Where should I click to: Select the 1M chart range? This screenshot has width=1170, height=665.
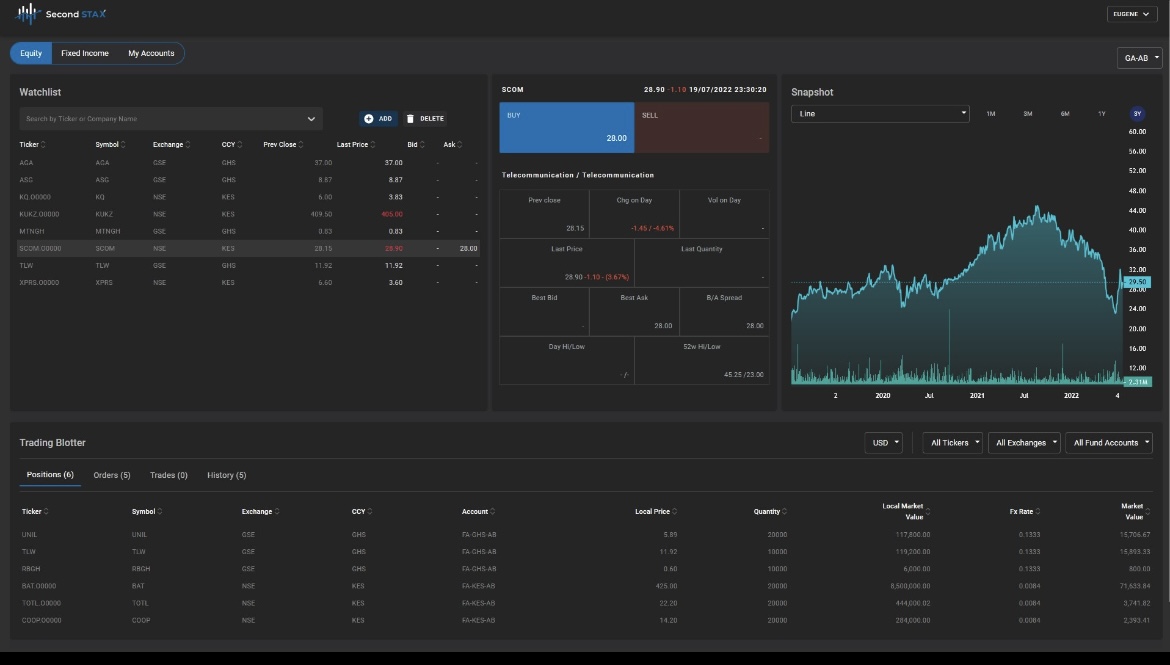990,114
